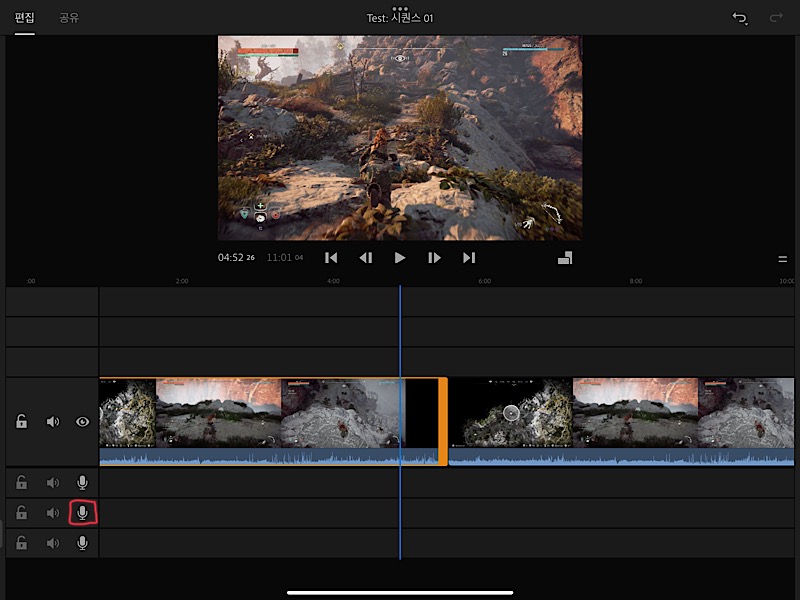Mute the second audio track
Image resolution: width=800 pixels, height=600 pixels.
(53, 513)
